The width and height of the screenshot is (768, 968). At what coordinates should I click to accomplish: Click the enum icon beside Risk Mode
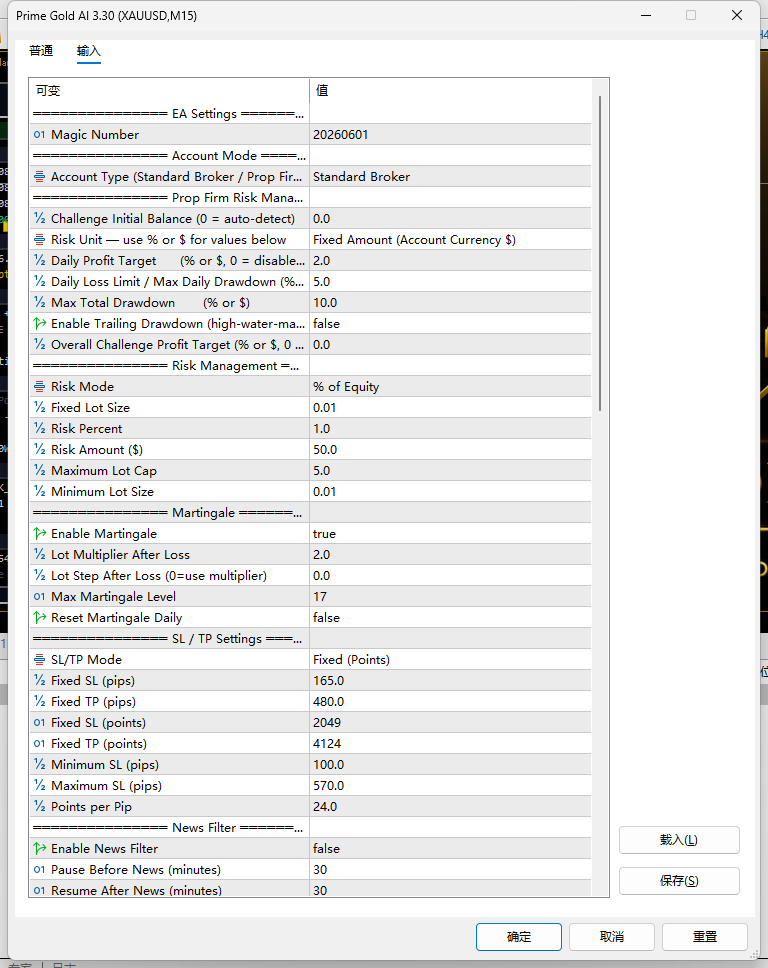click(x=40, y=386)
